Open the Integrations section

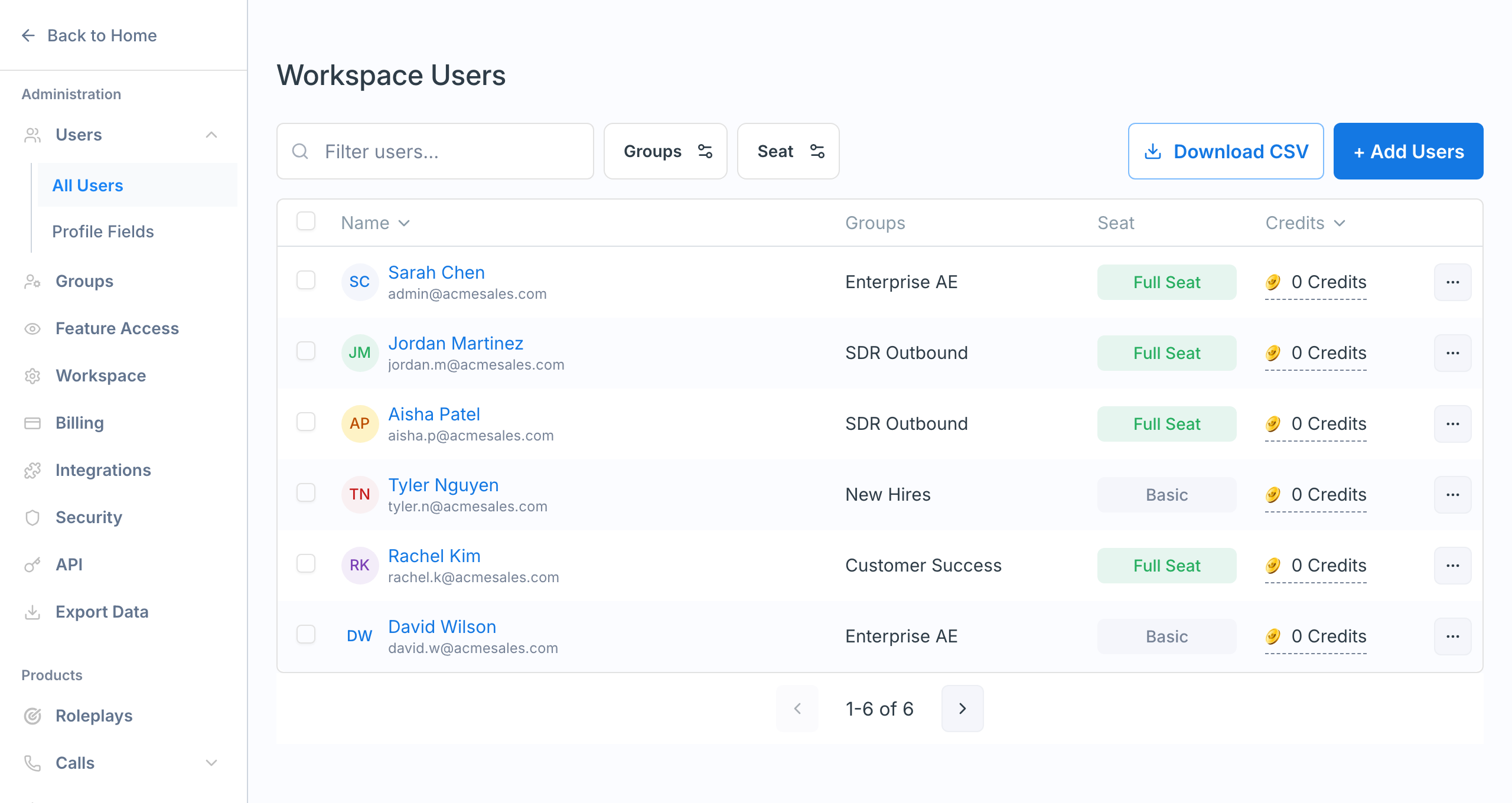[103, 471]
